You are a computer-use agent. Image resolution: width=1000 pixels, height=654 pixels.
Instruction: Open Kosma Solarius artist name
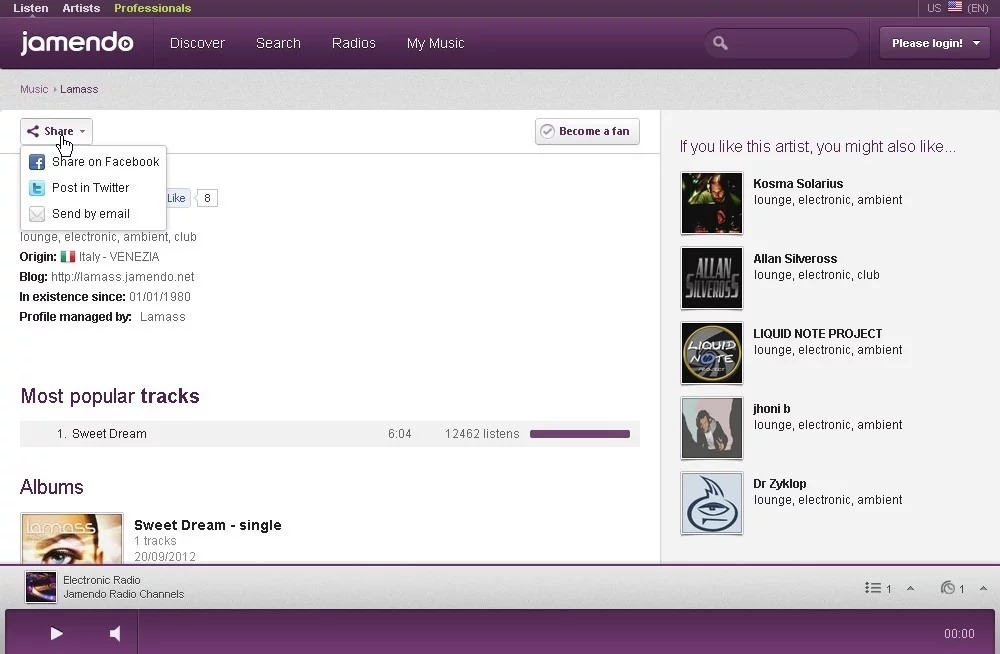[x=798, y=184]
